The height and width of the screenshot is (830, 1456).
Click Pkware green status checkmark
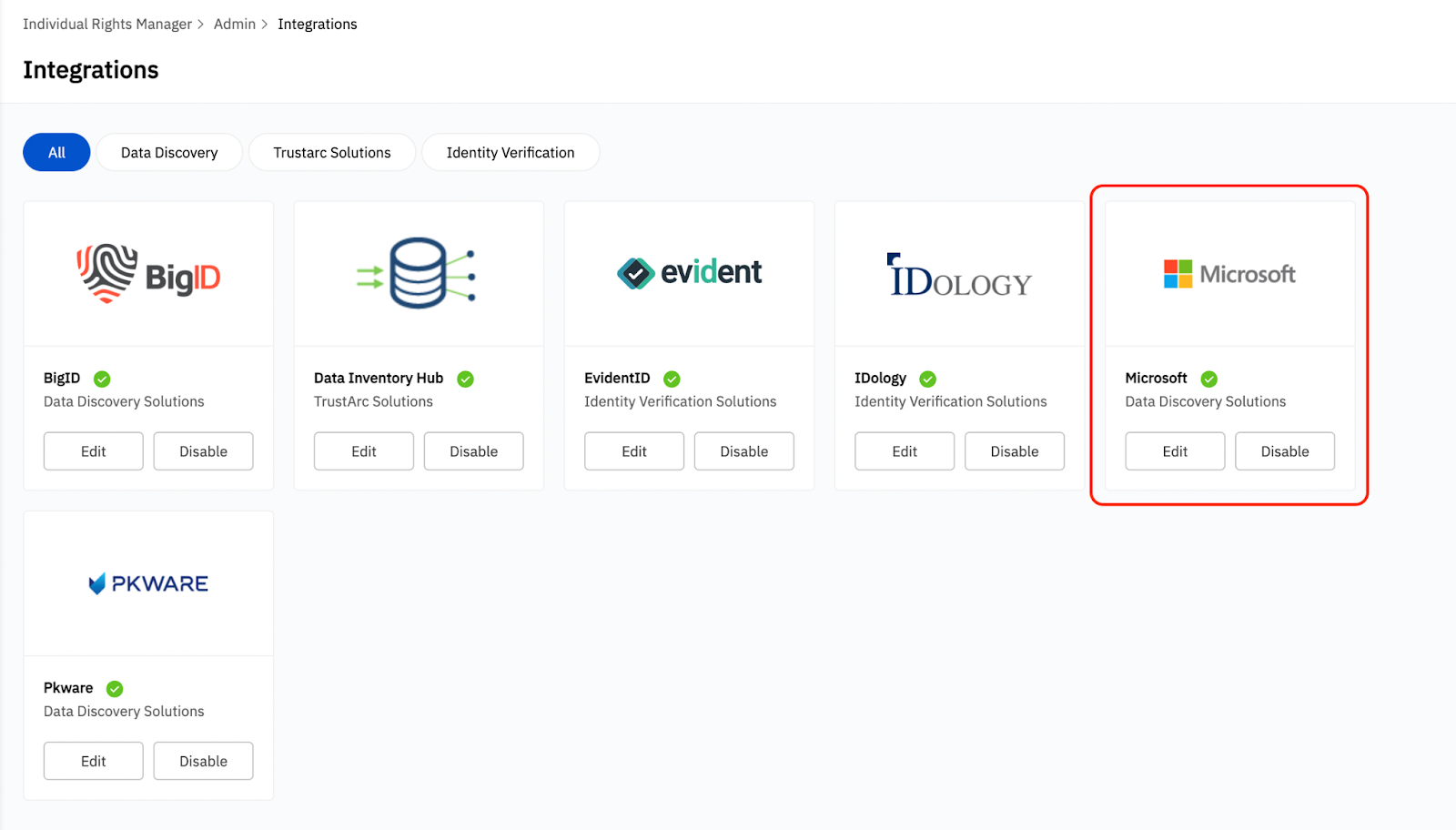pyautogui.click(x=115, y=689)
